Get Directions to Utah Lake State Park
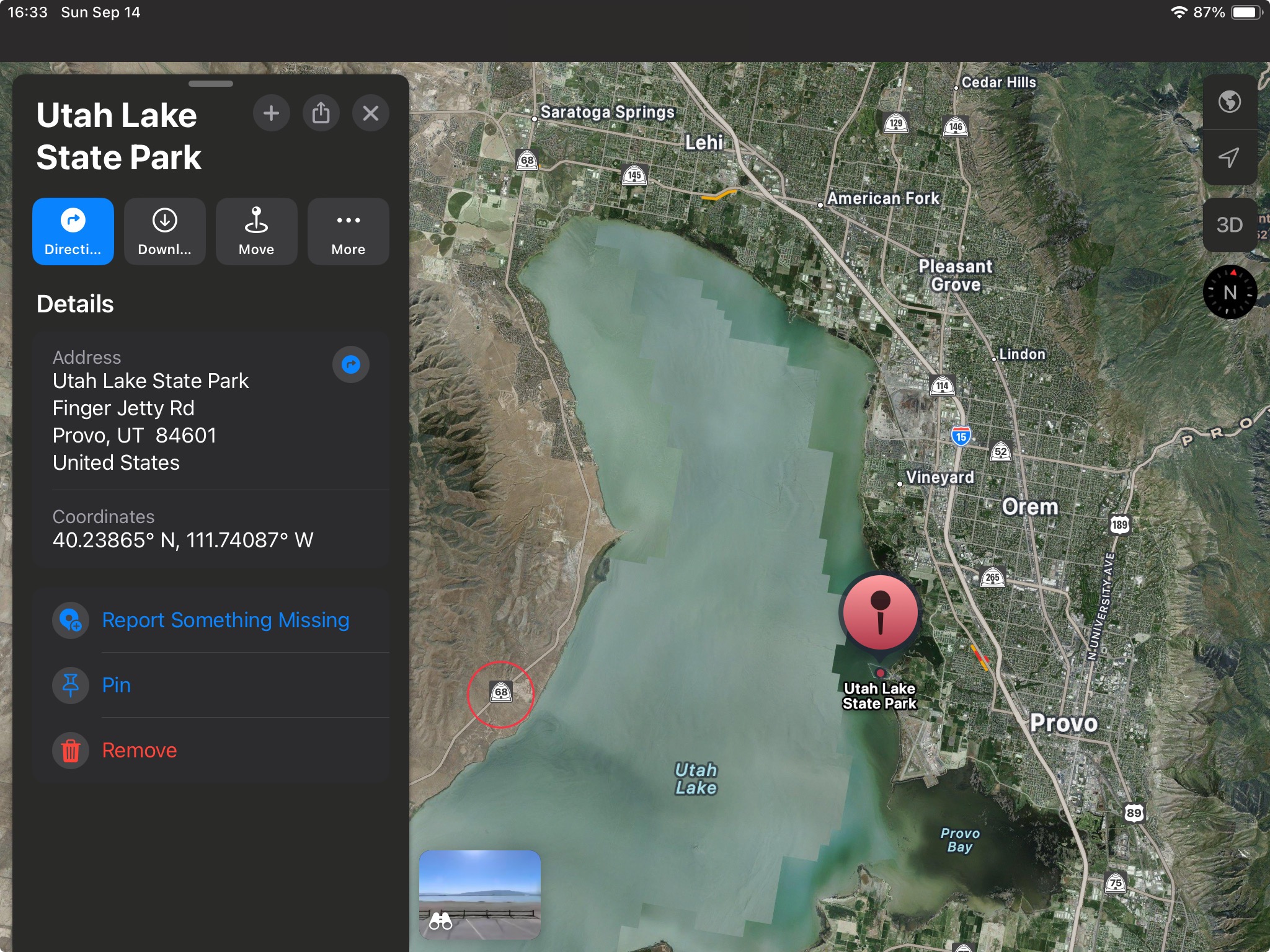The height and width of the screenshot is (952, 1270). (x=73, y=232)
